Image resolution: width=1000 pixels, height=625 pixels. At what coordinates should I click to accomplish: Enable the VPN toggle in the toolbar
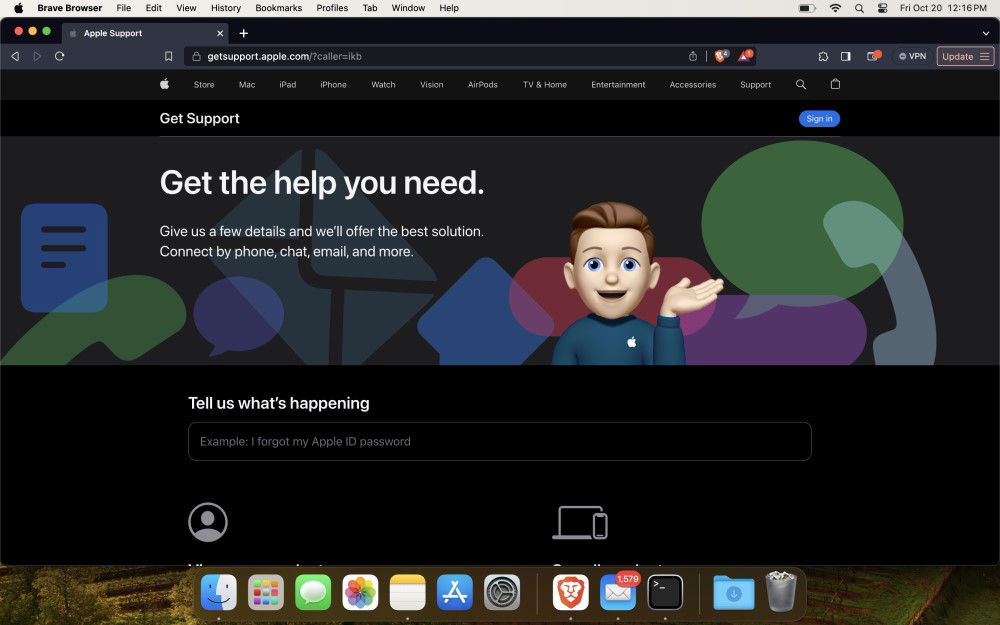[x=912, y=56]
